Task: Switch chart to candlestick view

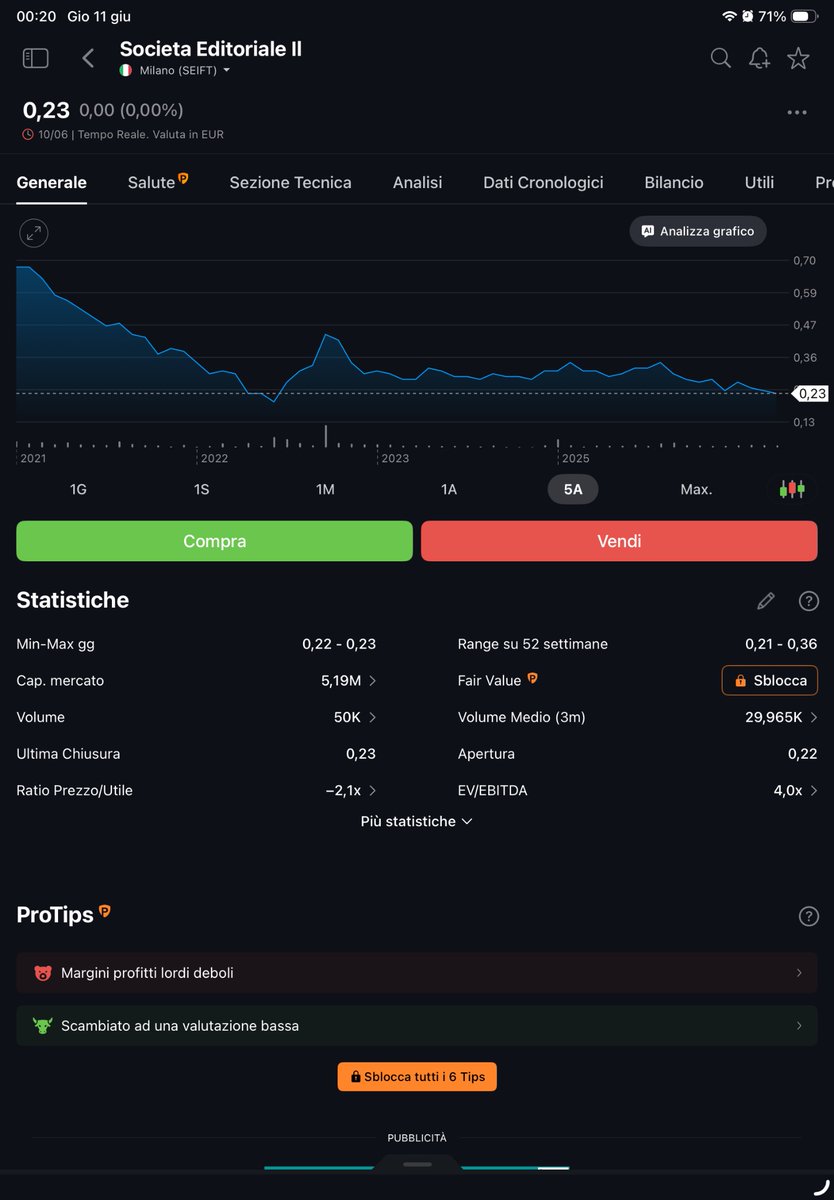Action: [792, 489]
